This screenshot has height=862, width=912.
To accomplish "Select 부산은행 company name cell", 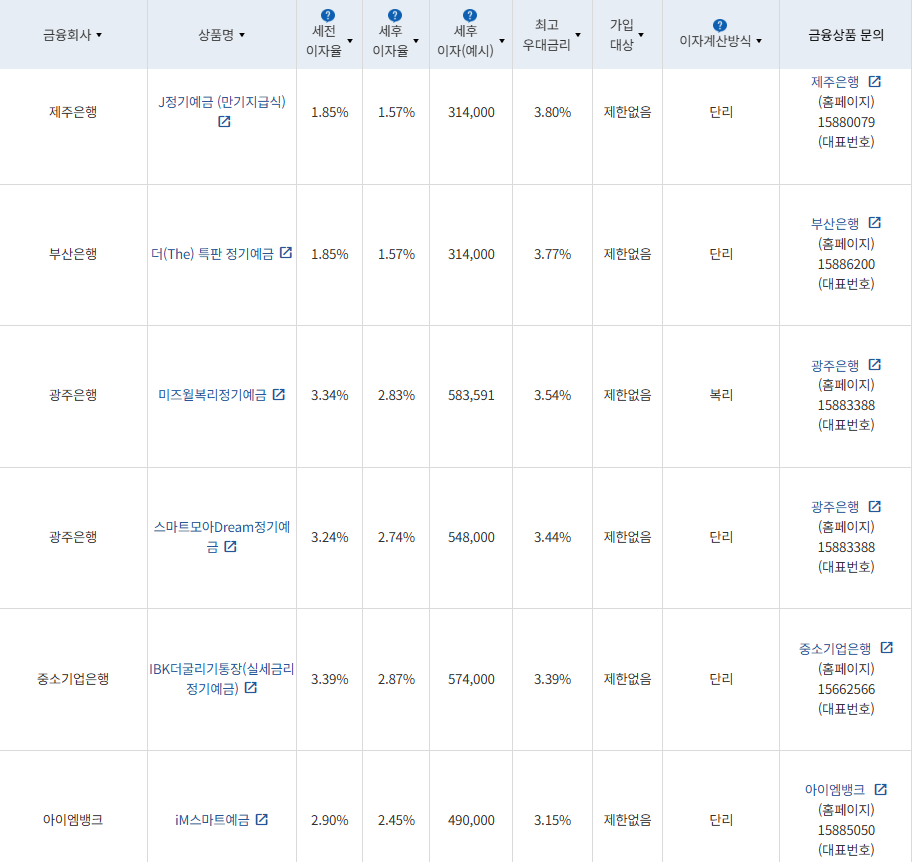I will (x=73, y=254).
